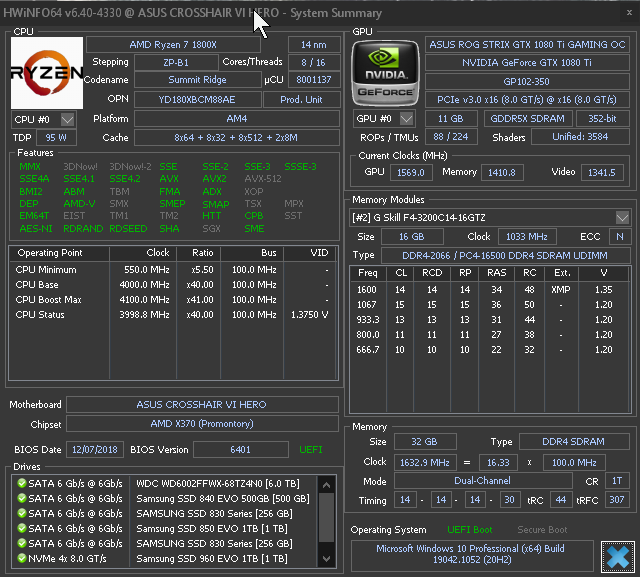The image size is (640, 577).
Task: Click the NVIDIA GeForce logo image
Action: 385,73
